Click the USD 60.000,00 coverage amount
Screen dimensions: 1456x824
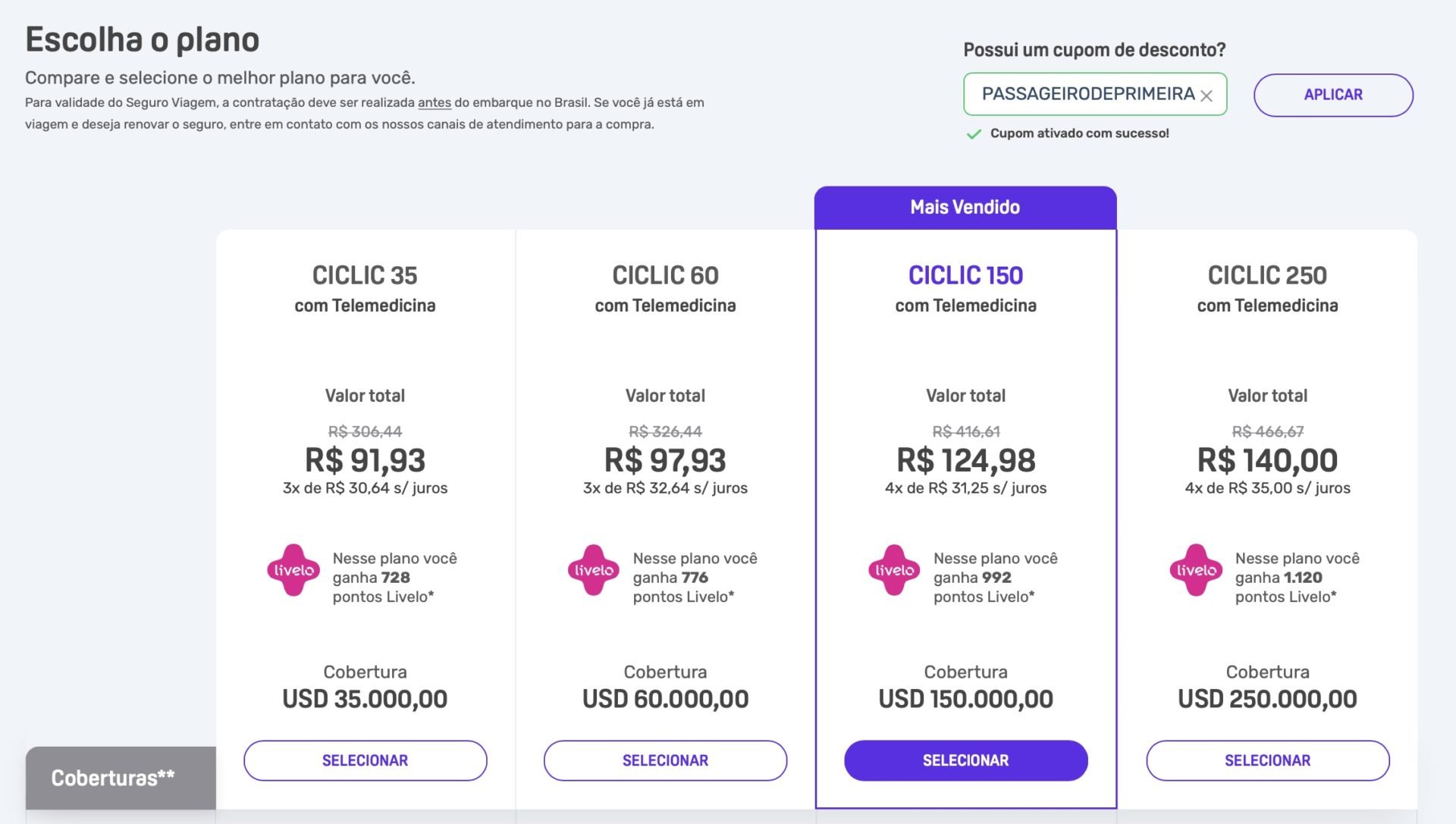(665, 699)
